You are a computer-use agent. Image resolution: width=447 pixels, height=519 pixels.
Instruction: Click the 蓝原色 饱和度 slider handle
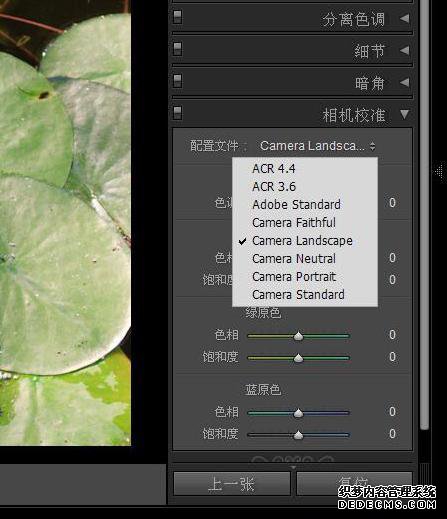click(298, 435)
